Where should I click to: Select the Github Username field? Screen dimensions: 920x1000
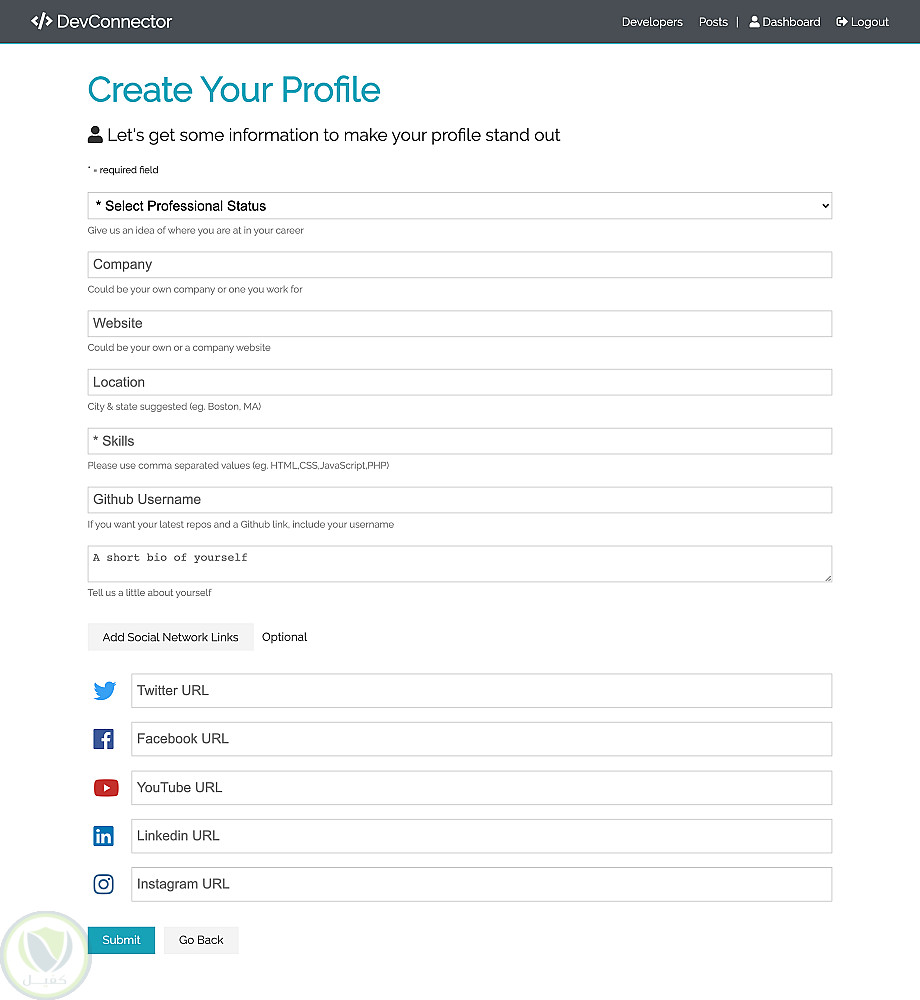click(460, 500)
